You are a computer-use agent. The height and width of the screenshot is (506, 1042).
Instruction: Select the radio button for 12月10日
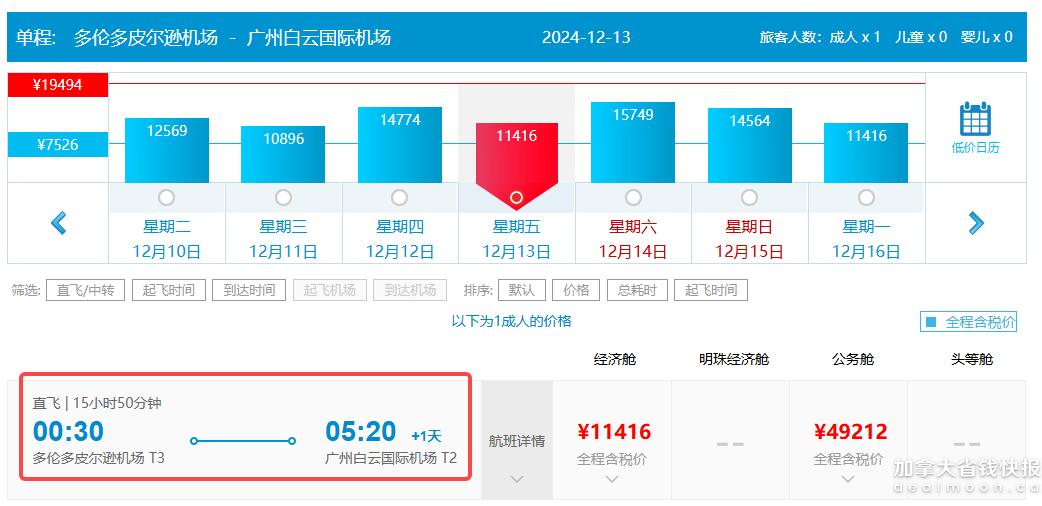click(x=167, y=197)
